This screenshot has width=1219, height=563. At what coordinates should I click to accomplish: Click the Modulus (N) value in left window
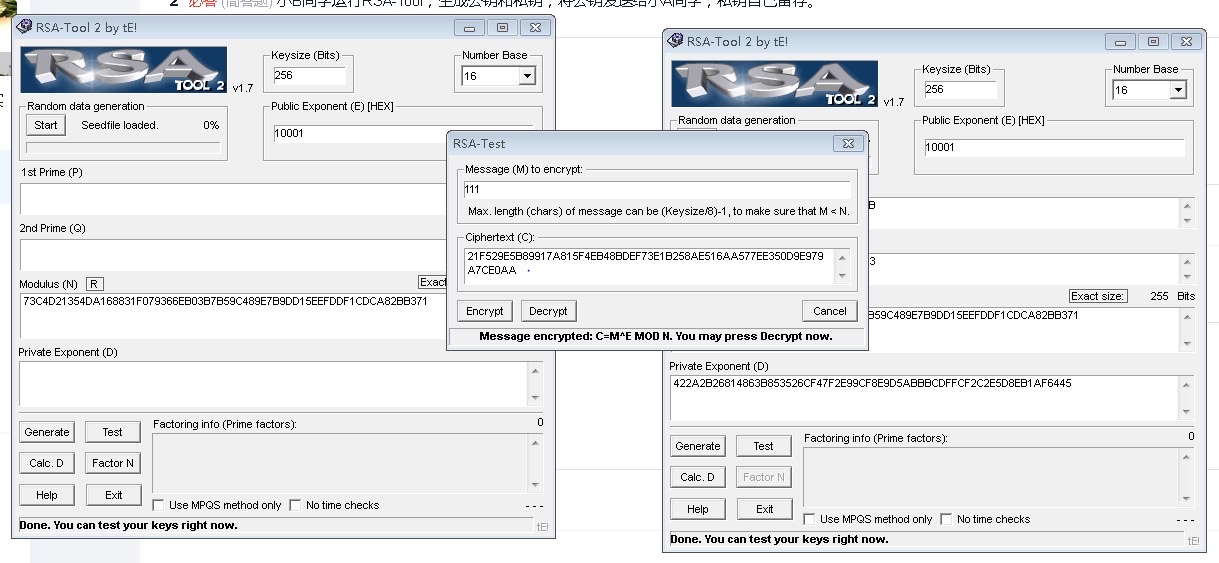(x=225, y=301)
